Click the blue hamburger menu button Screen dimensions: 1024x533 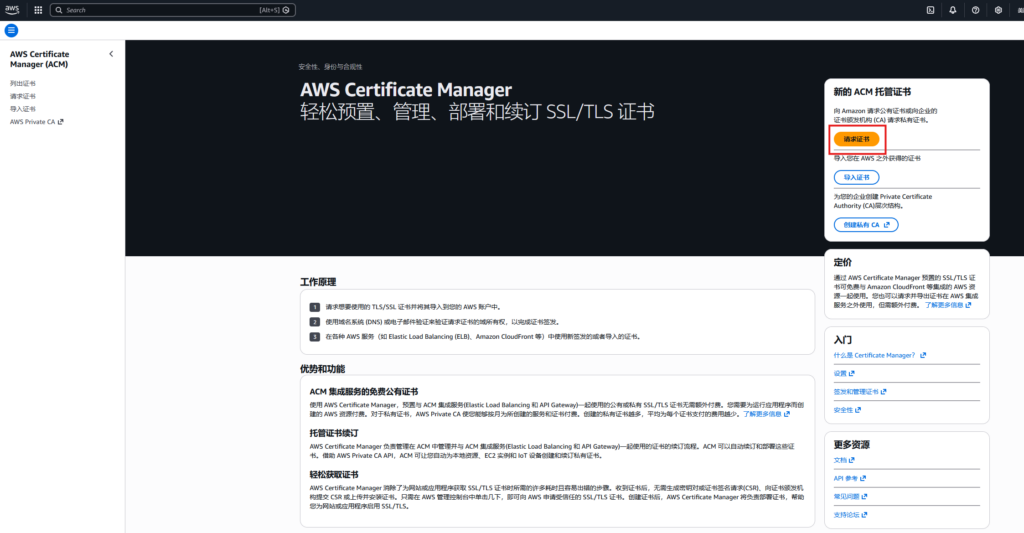[12, 30]
